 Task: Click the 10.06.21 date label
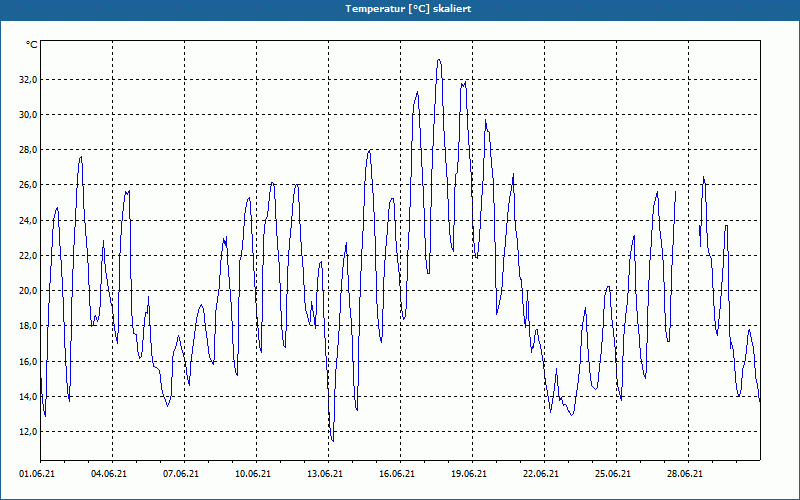[253, 474]
